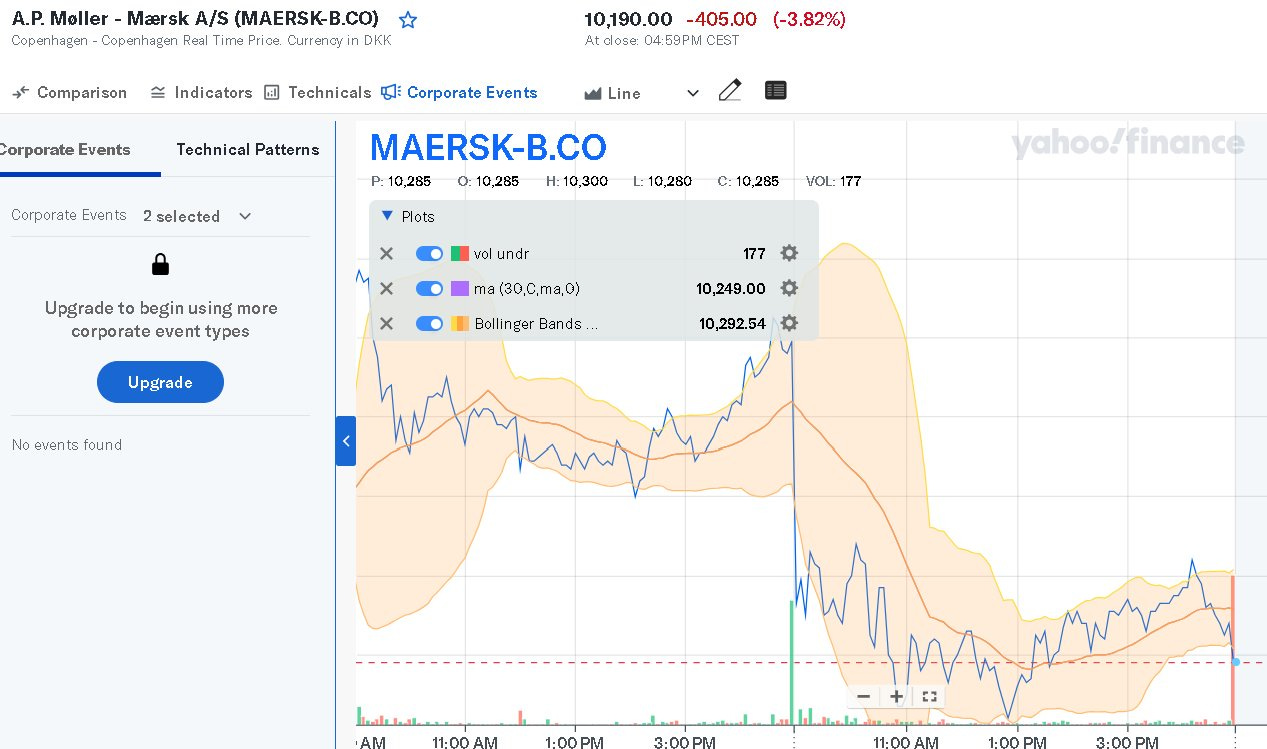Open the Indicators menu
The width and height of the screenshot is (1267, 749).
click(201, 92)
